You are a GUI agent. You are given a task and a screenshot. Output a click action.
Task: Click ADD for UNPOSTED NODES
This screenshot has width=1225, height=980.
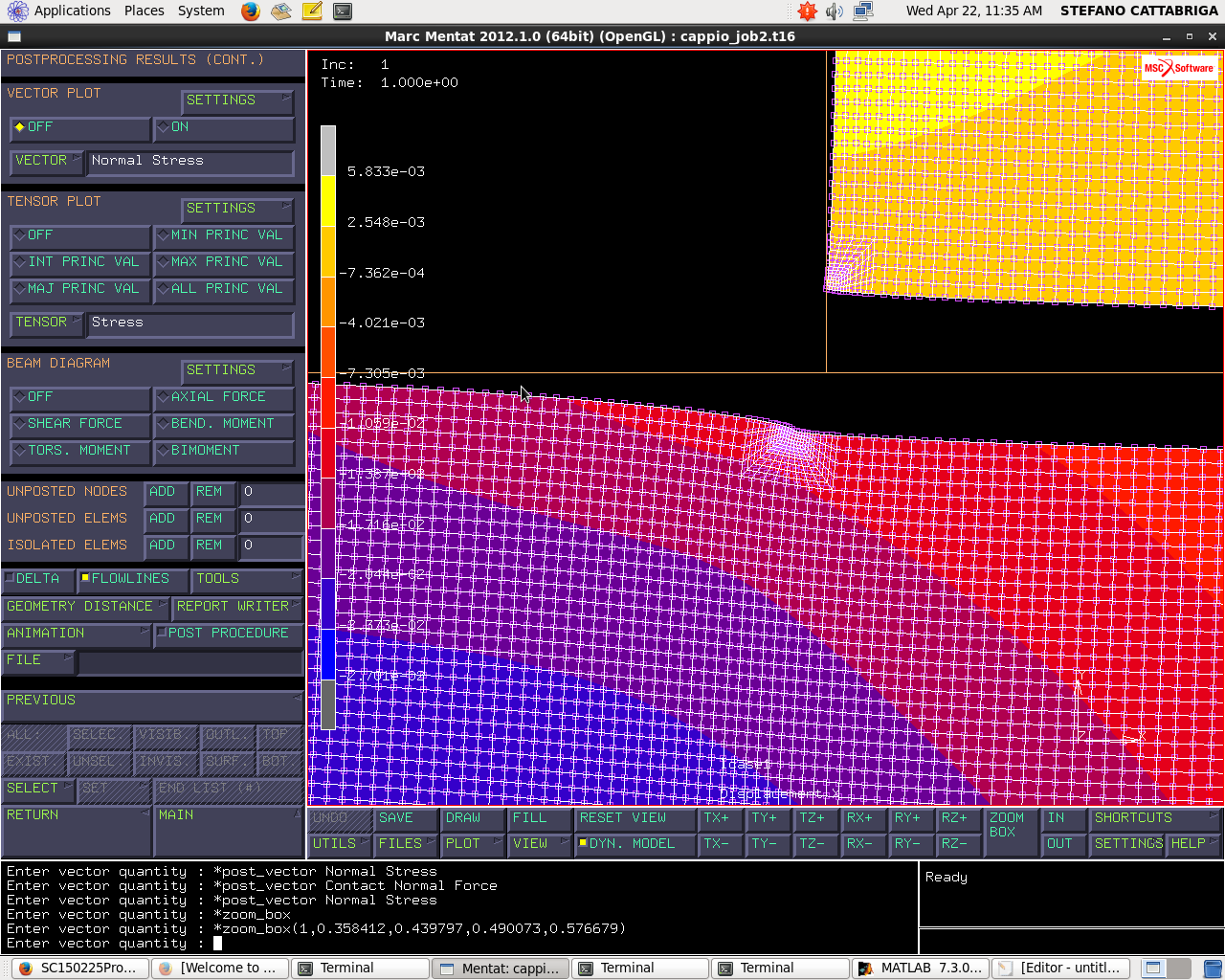166,492
